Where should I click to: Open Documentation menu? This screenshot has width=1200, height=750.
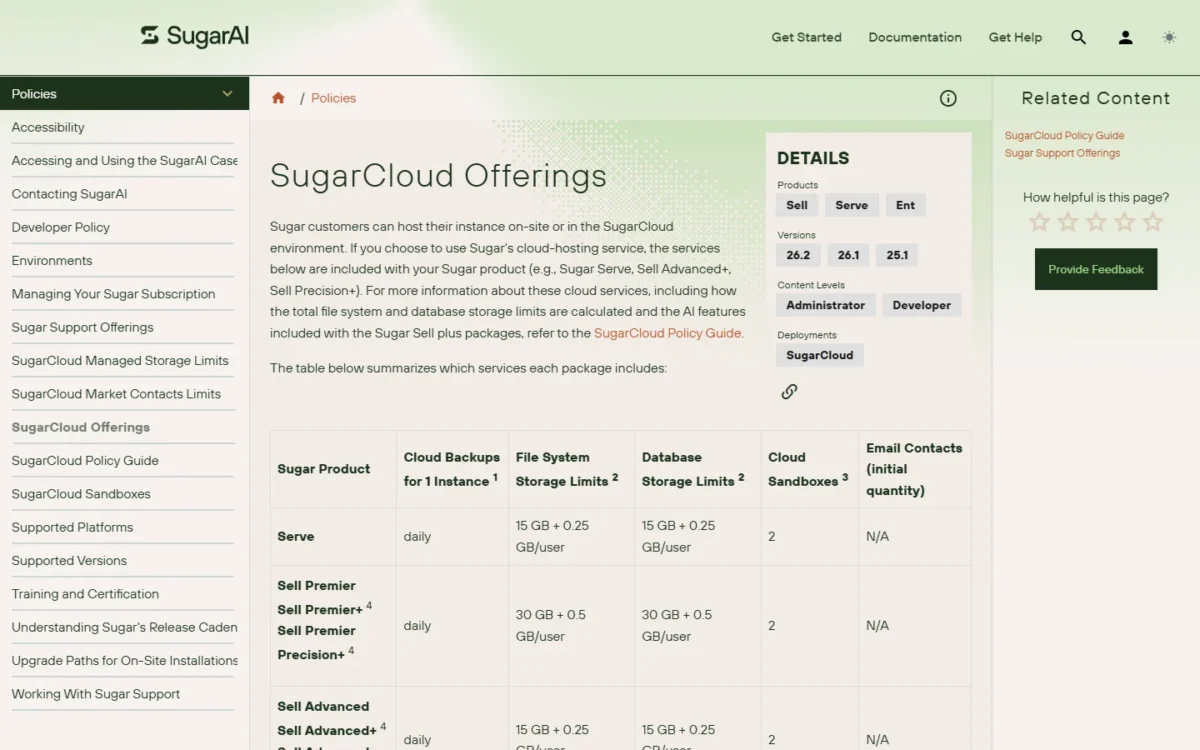pyautogui.click(x=915, y=37)
